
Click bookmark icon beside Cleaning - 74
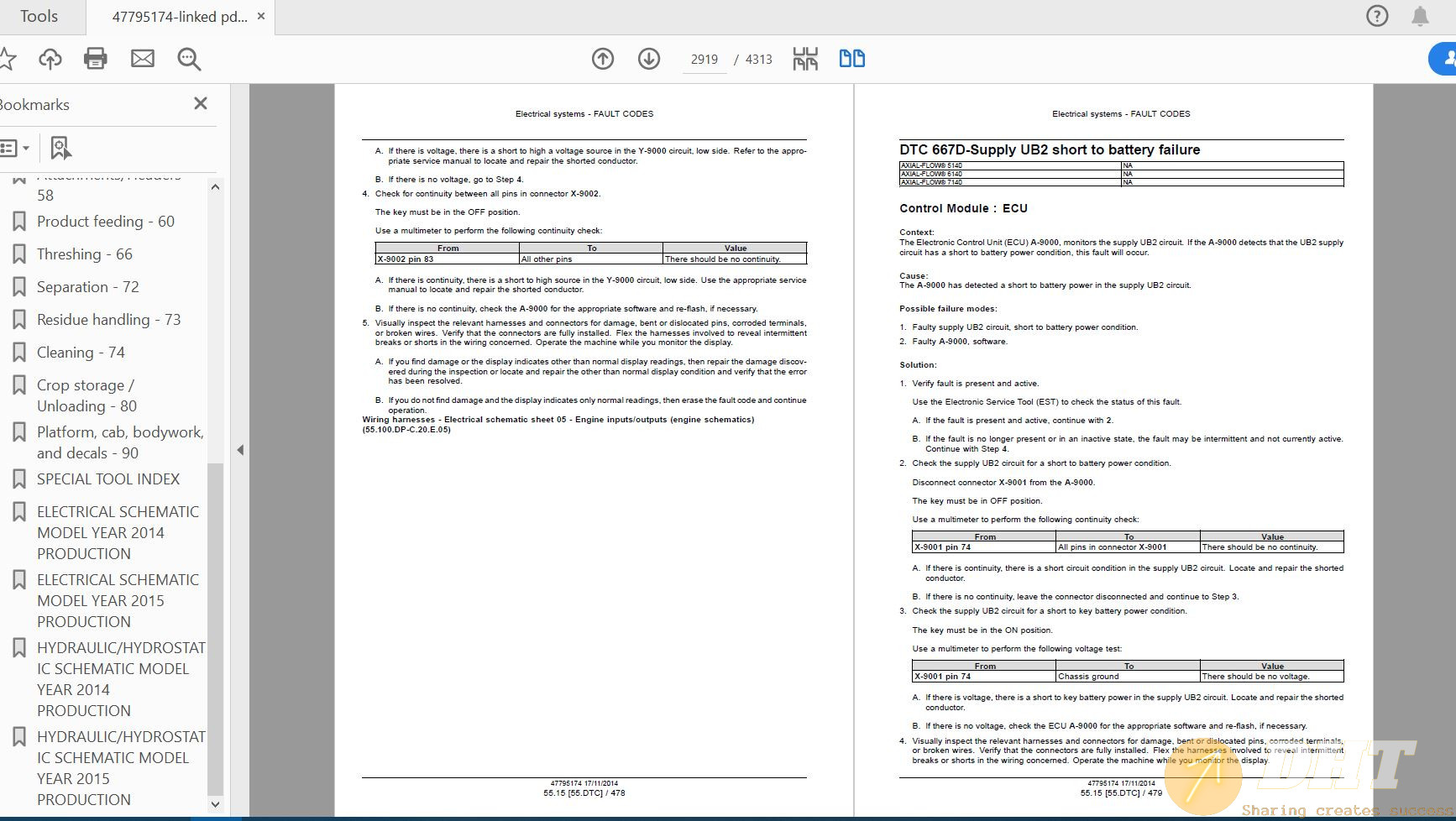(18, 353)
